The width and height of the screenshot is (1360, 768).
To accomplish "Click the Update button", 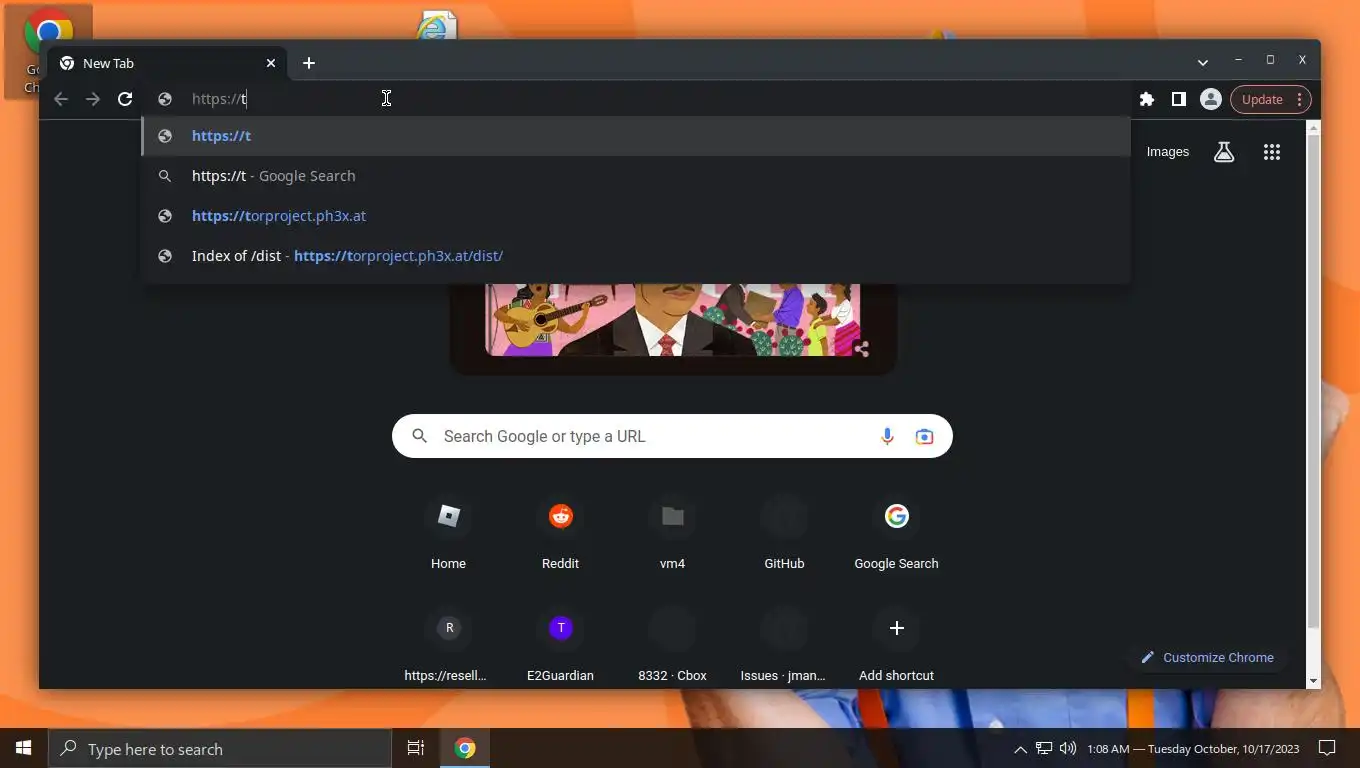I will (1262, 99).
